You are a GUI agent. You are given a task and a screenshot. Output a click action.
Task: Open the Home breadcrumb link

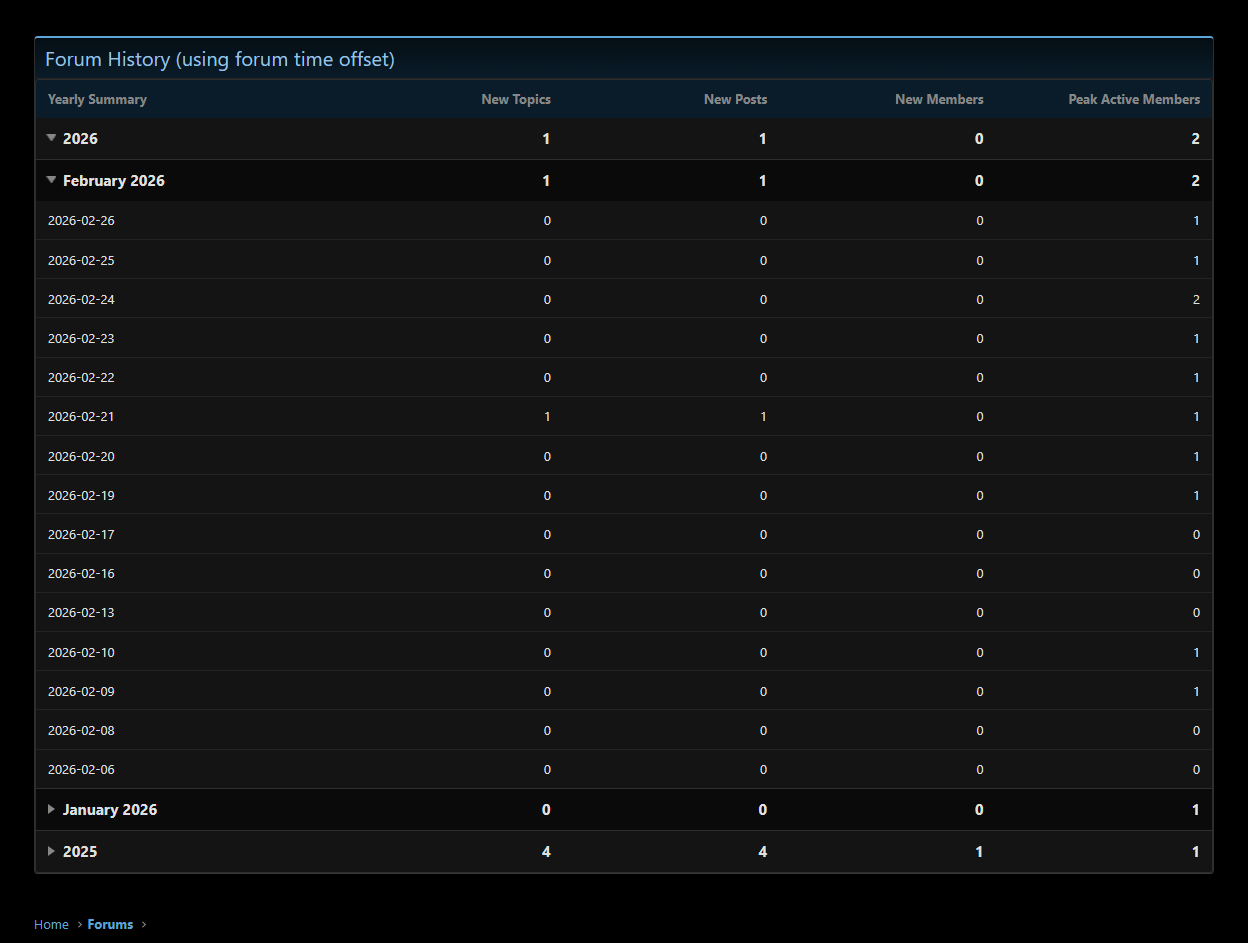pyautogui.click(x=51, y=924)
